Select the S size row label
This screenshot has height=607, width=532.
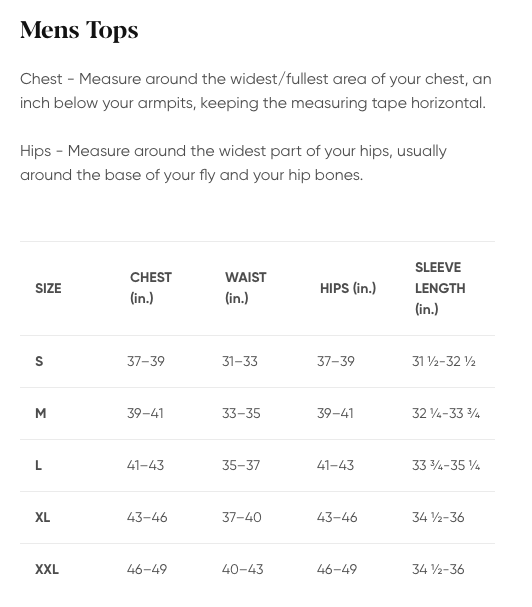(x=39, y=361)
